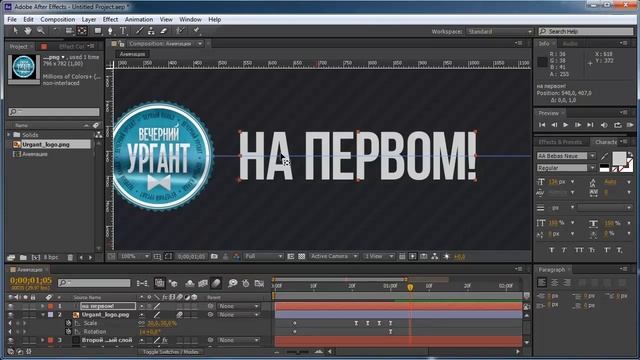The image size is (640, 360).
Task: Hide layer 1 'на первом!' eye
Action: coord(11,306)
